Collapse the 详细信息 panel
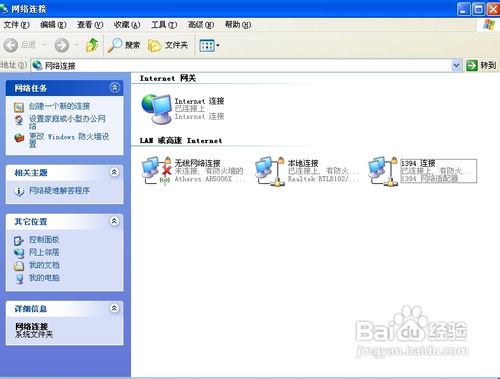Screen dimensions: 500x379 coord(114,308)
